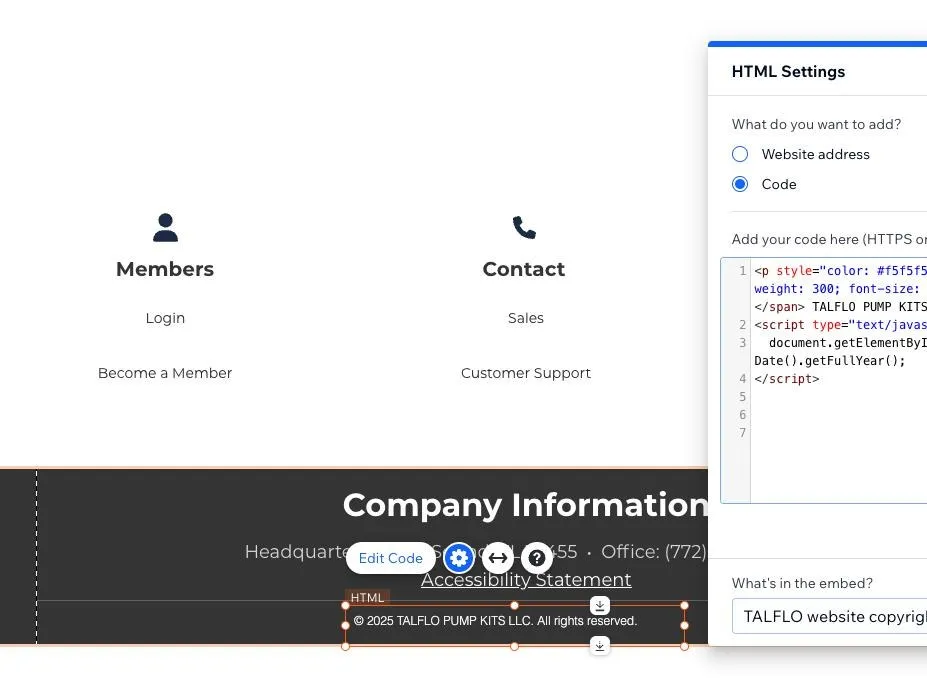Click upper attach-to-footer download icon
Screen dimensions: 927x685
[x=599, y=605]
